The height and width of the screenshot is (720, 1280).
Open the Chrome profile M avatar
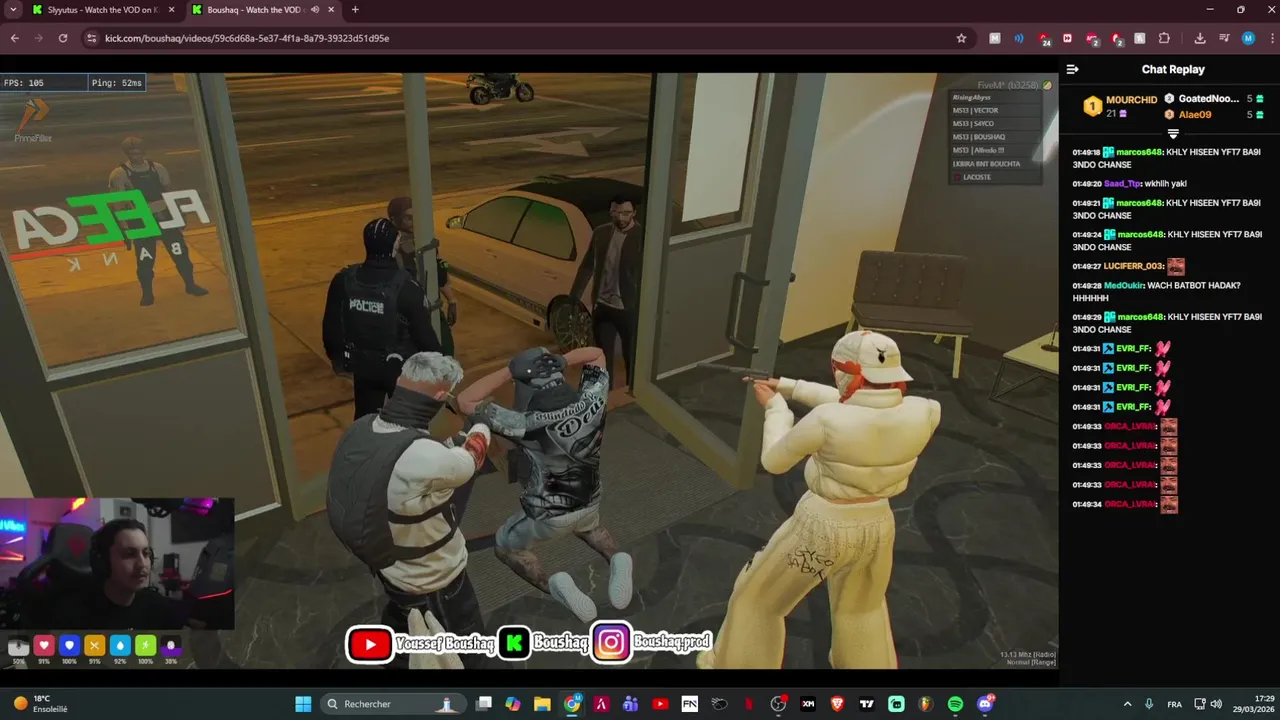(x=1248, y=38)
